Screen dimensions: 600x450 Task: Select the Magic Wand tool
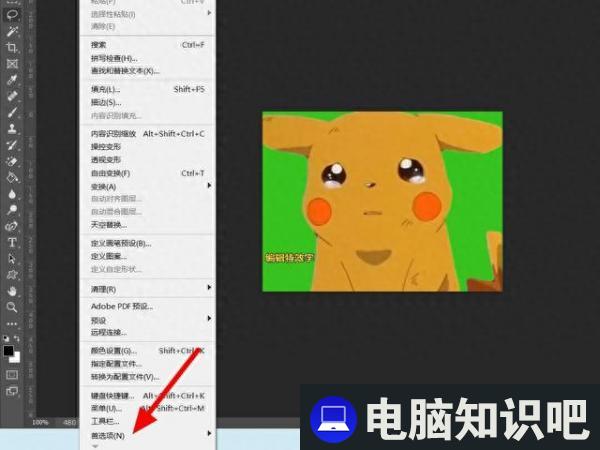pos(12,31)
